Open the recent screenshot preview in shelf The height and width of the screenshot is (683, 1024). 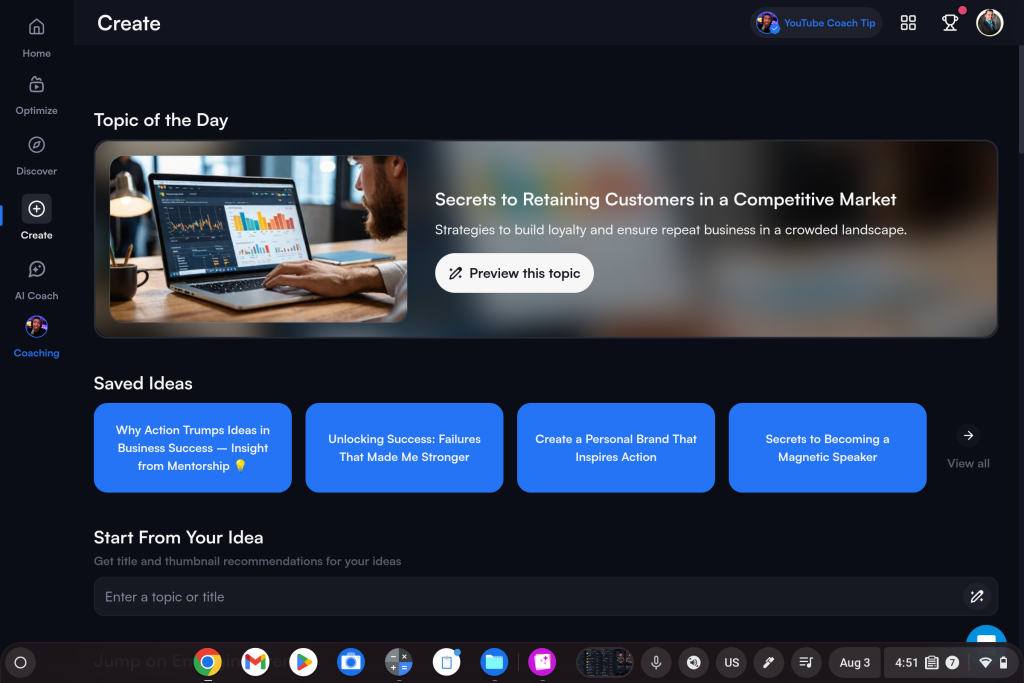pyautogui.click(x=605, y=662)
